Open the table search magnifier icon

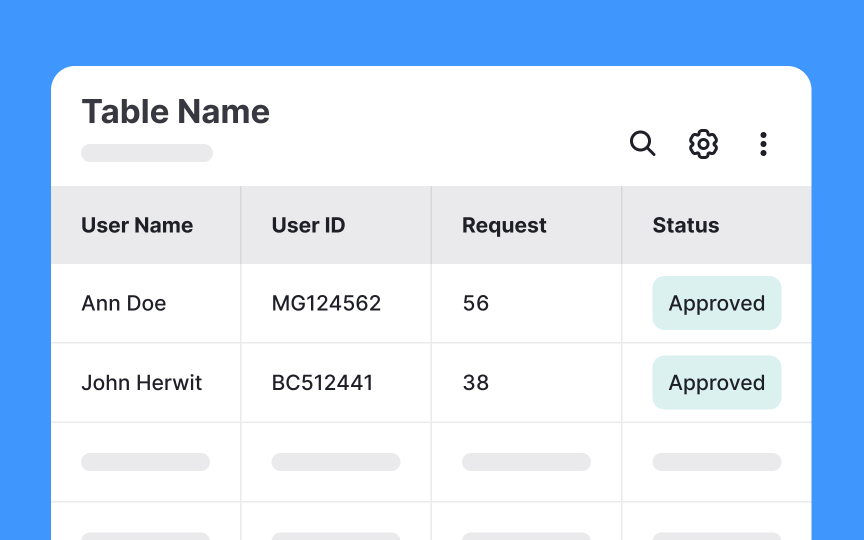[642, 144]
